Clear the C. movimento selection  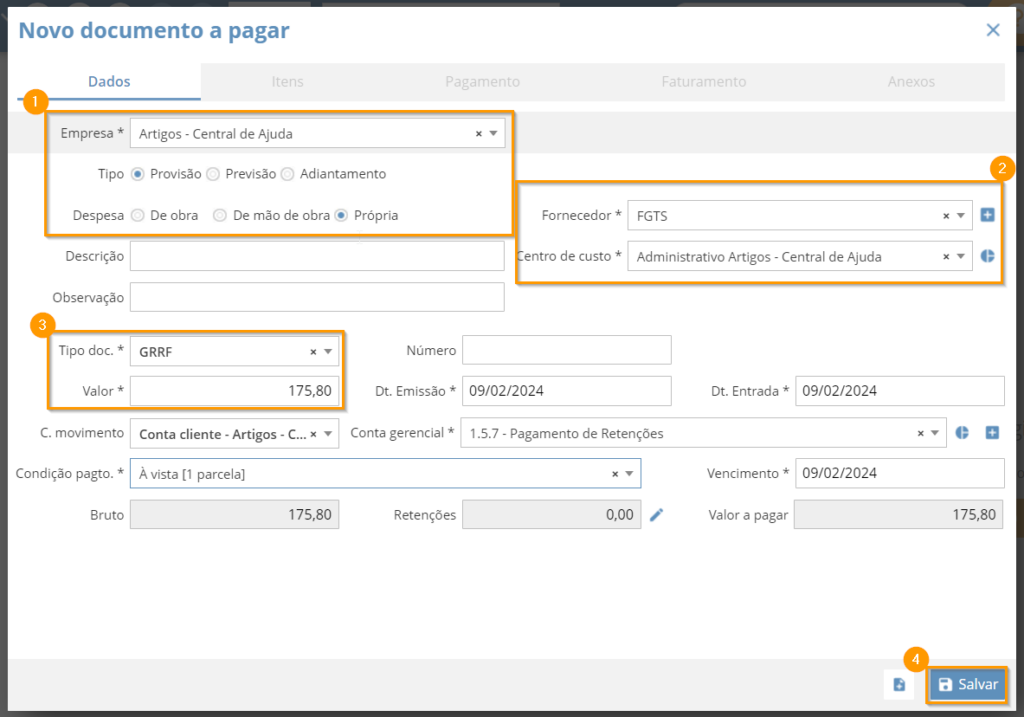pos(313,434)
